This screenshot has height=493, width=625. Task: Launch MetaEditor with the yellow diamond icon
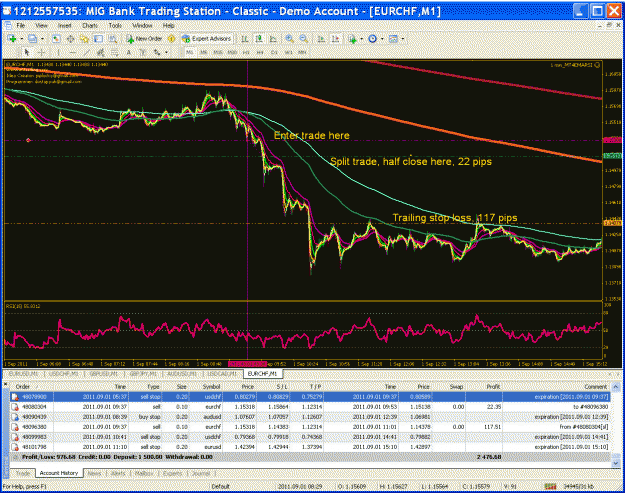[x=171, y=39]
